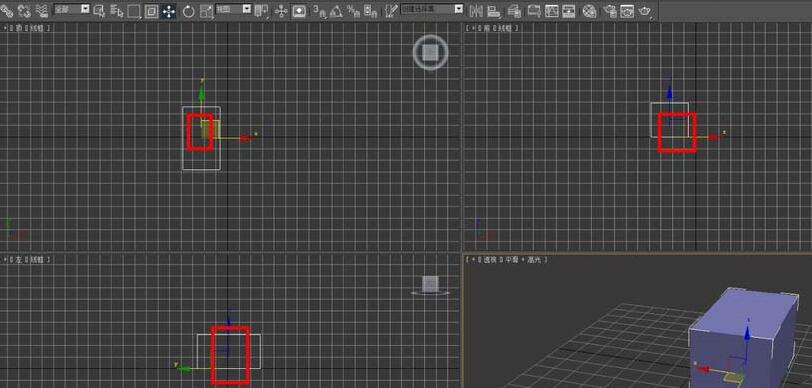The width and height of the screenshot is (812, 388).
Task: Open the Layer Manager
Action: click(514, 11)
